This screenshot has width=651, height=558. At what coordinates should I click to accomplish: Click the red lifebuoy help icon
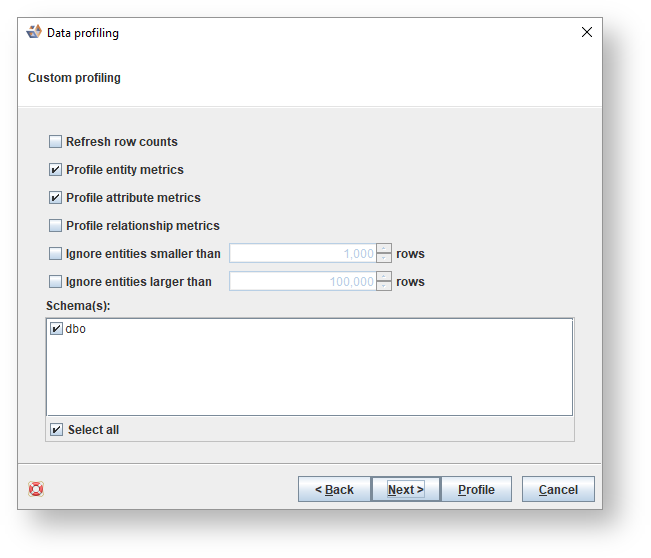click(36, 489)
